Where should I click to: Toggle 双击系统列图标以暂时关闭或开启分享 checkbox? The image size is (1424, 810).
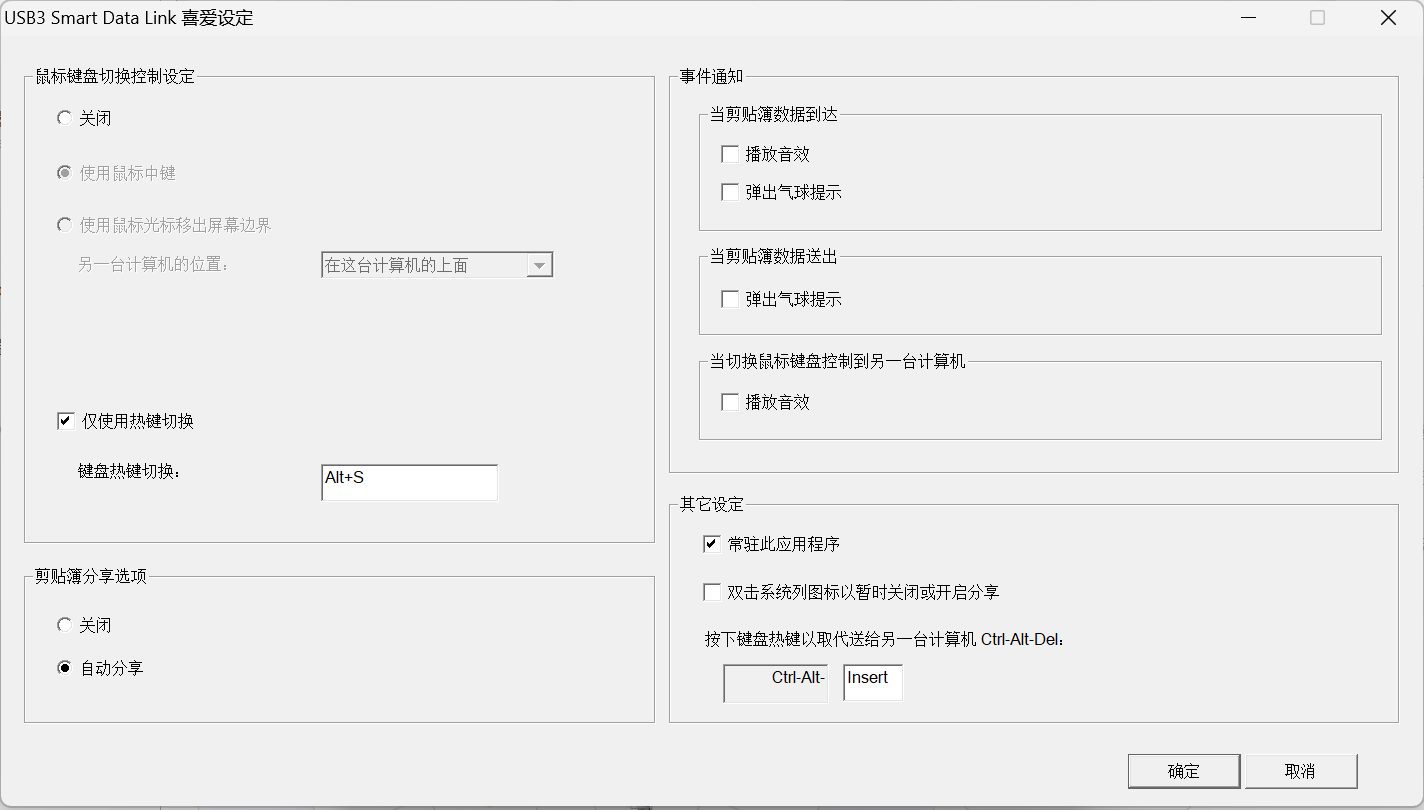click(x=712, y=592)
